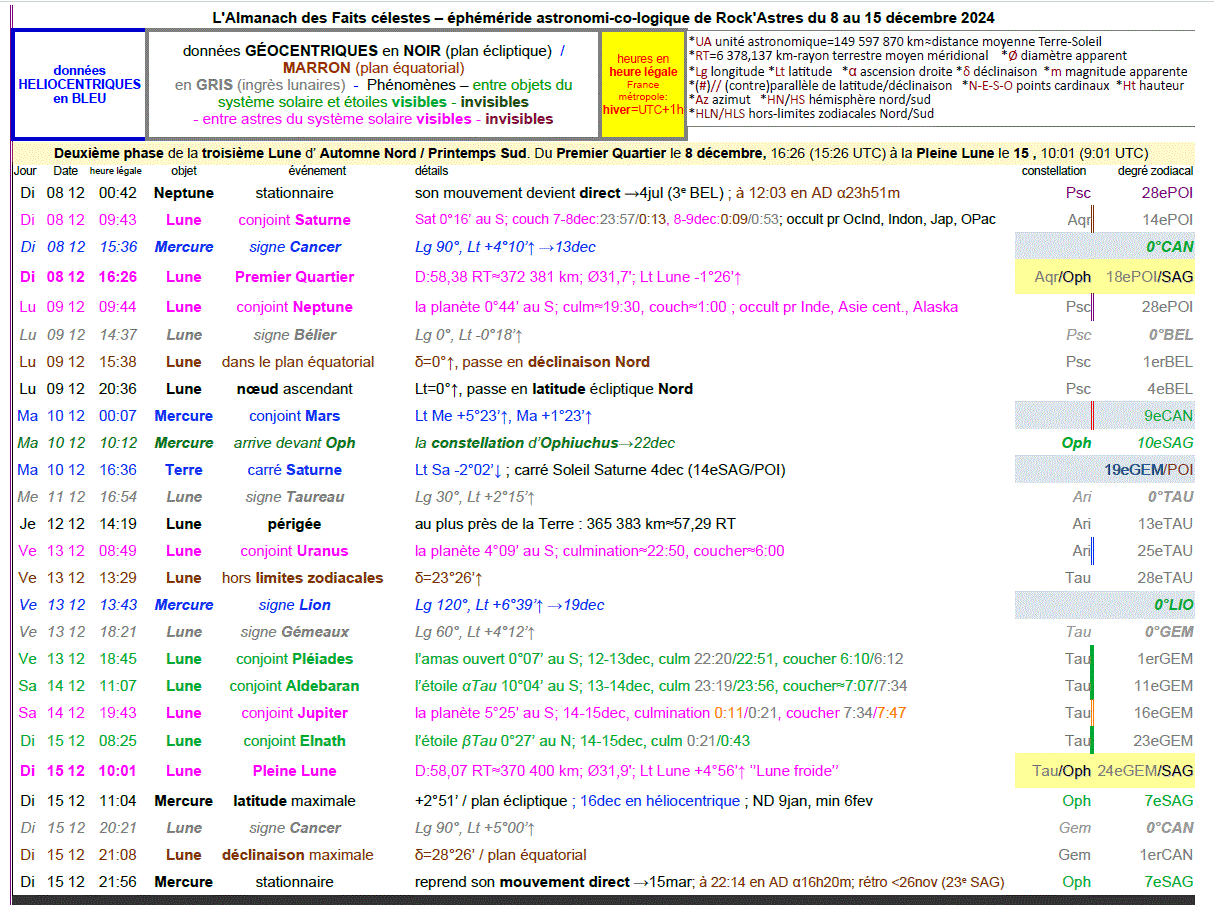Click the '0°BEL' zodiac degree
This screenshot has width=1214, height=905.
1171,335
